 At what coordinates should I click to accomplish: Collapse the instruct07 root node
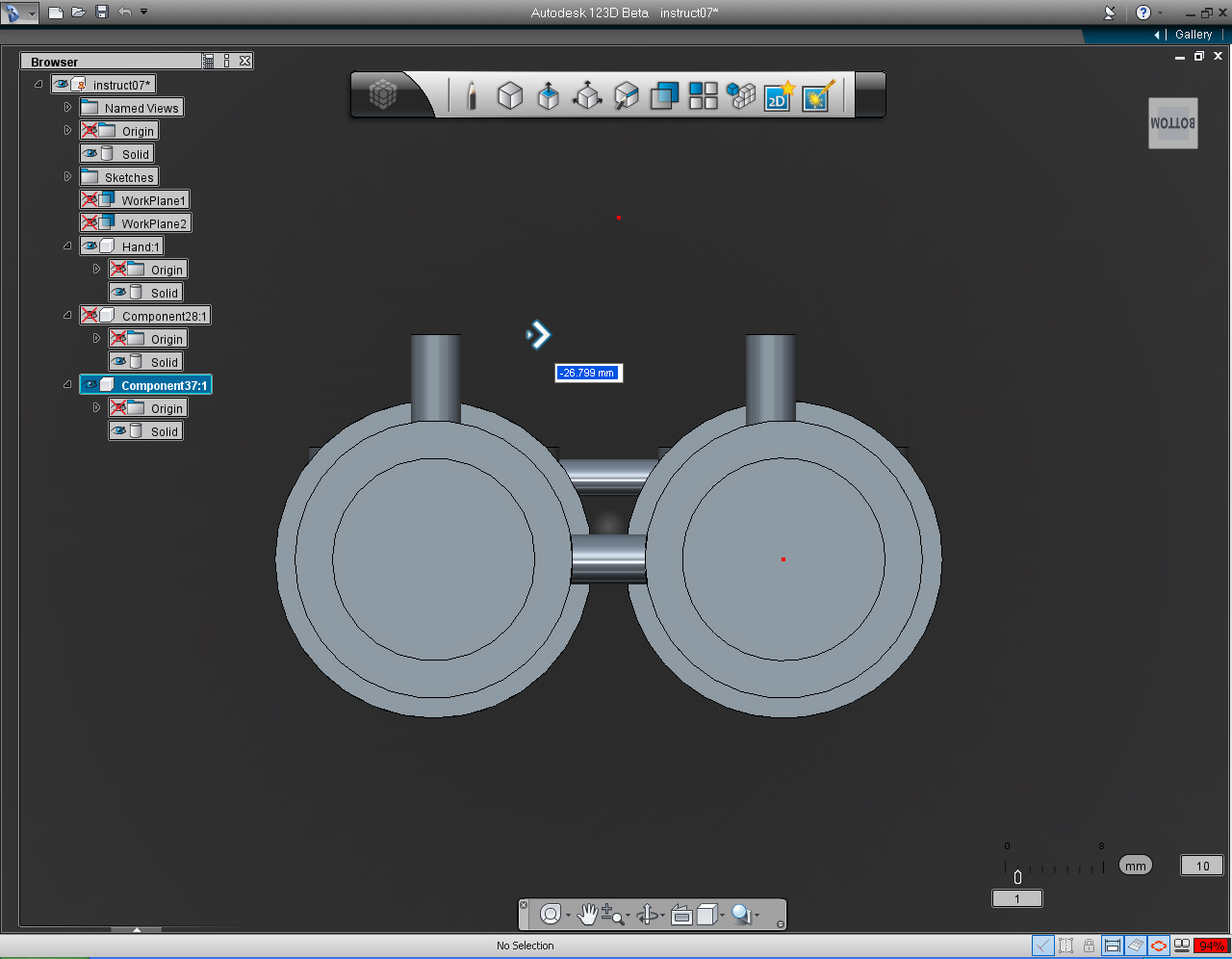(x=38, y=85)
